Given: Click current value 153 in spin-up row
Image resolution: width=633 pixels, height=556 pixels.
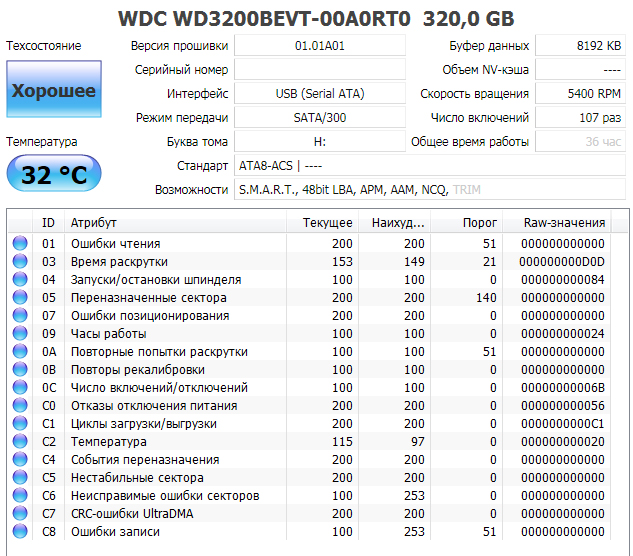Looking at the screenshot, I should point(342,262).
